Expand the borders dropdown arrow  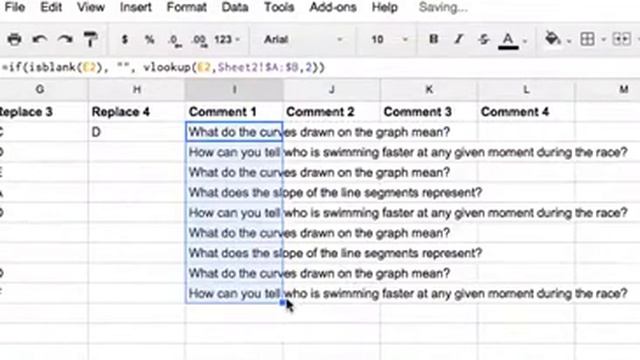[x=603, y=40]
